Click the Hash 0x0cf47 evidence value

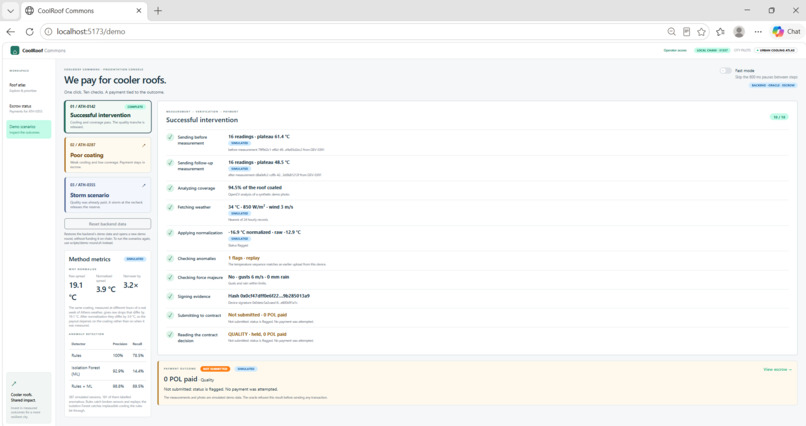pos(269,296)
